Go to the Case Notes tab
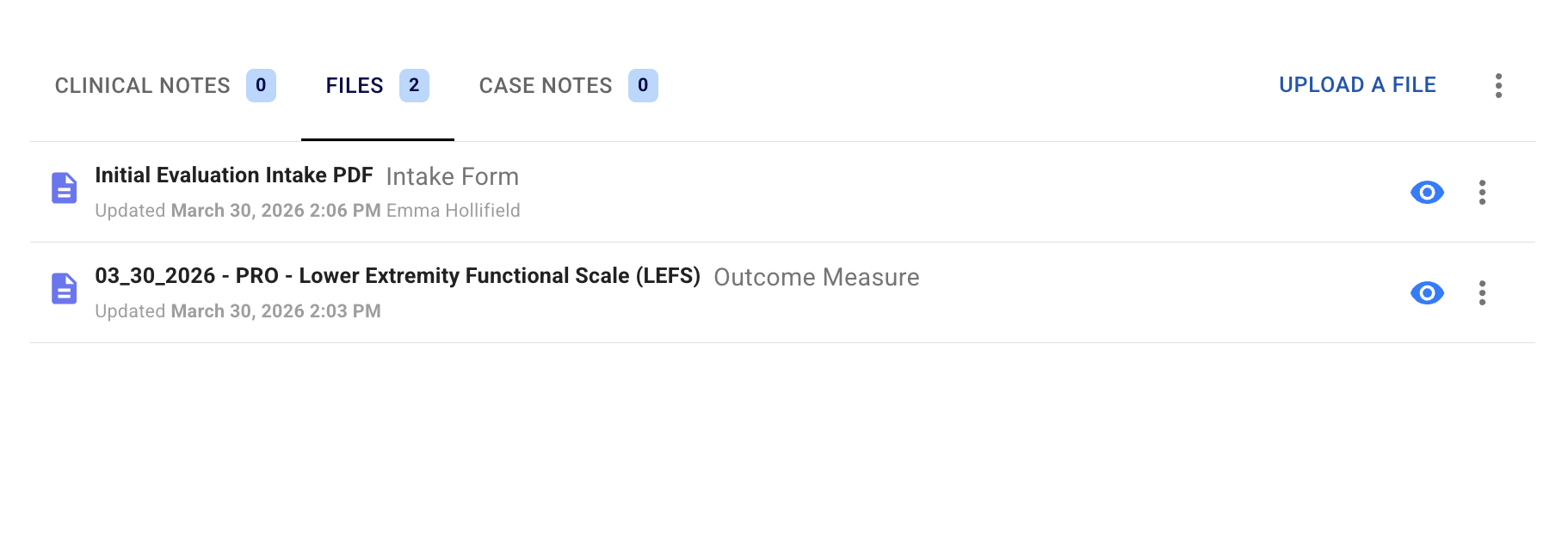 pyautogui.click(x=546, y=86)
